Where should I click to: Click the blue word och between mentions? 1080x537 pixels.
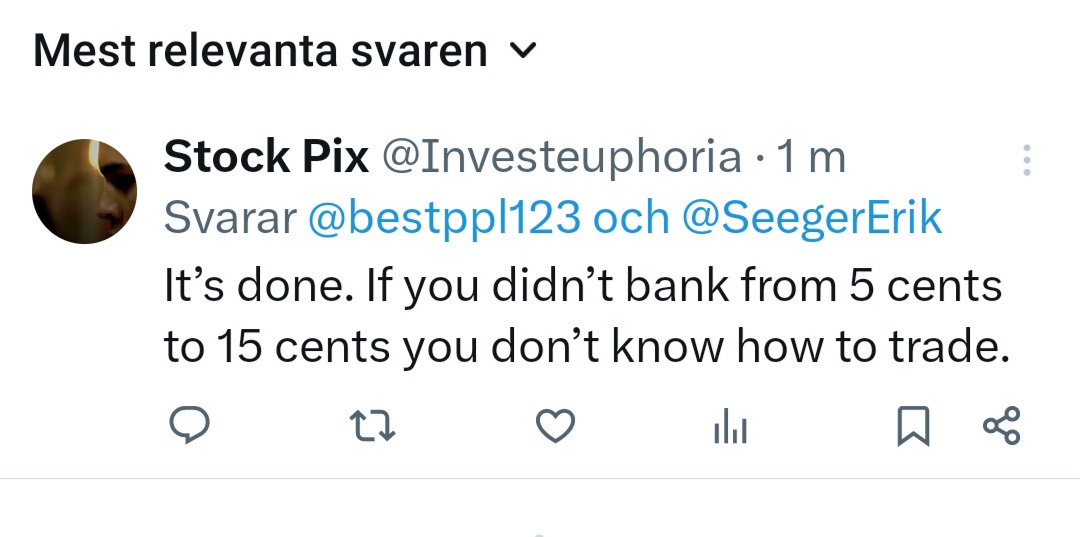click(631, 218)
